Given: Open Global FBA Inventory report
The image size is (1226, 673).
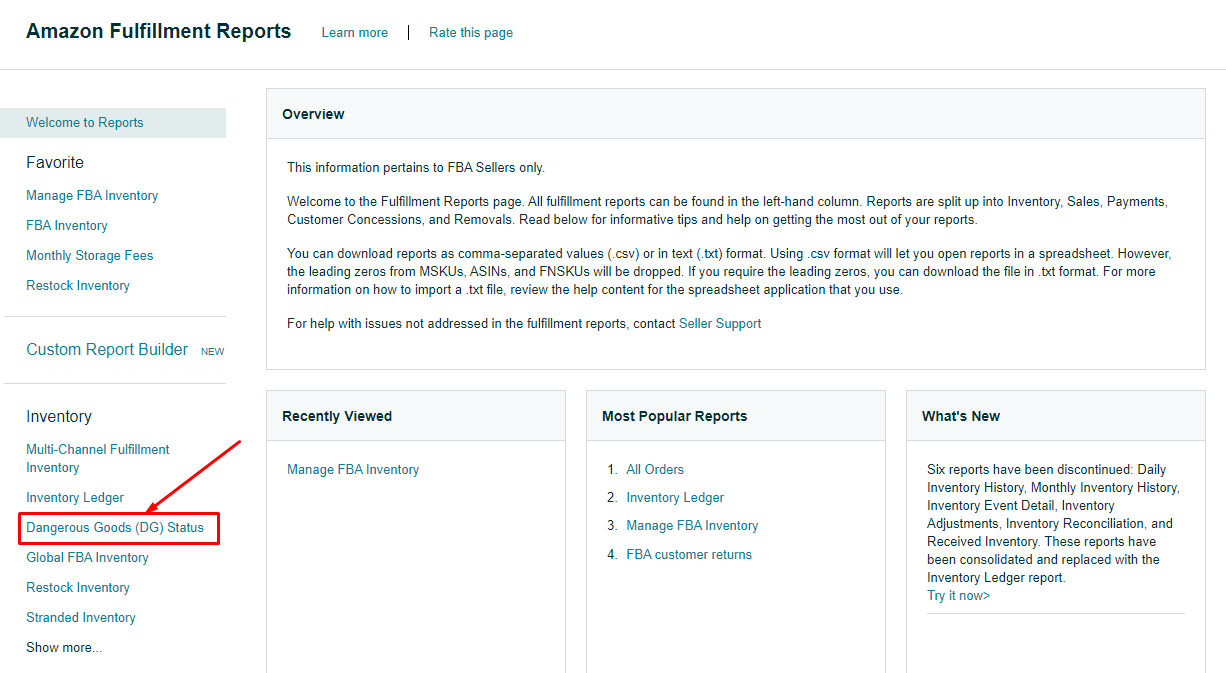Looking at the screenshot, I should [87, 558].
